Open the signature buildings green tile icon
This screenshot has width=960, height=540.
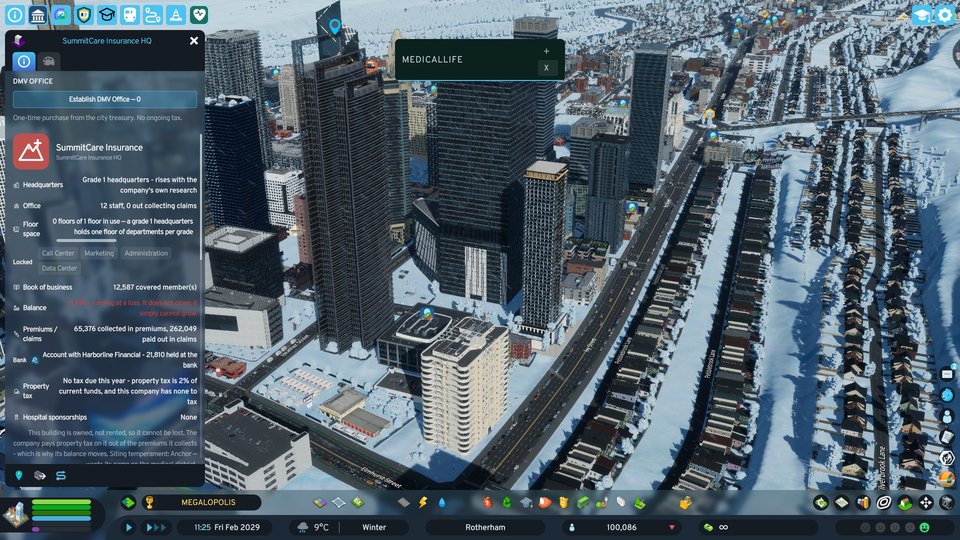click(358, 503)
